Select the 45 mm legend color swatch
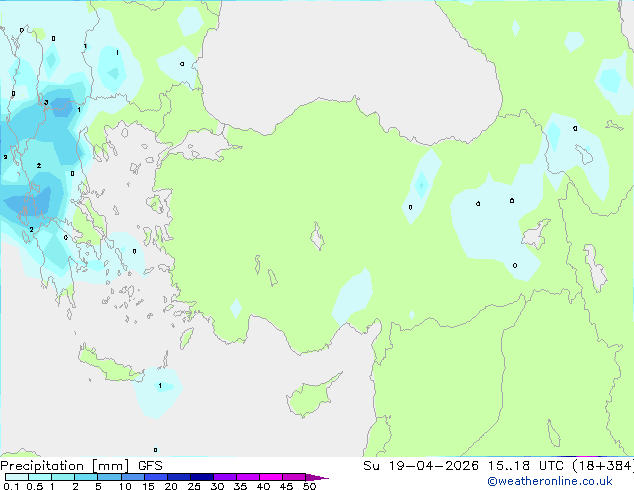The width and height of the screenshot is (634, 490). coord(294,477)
